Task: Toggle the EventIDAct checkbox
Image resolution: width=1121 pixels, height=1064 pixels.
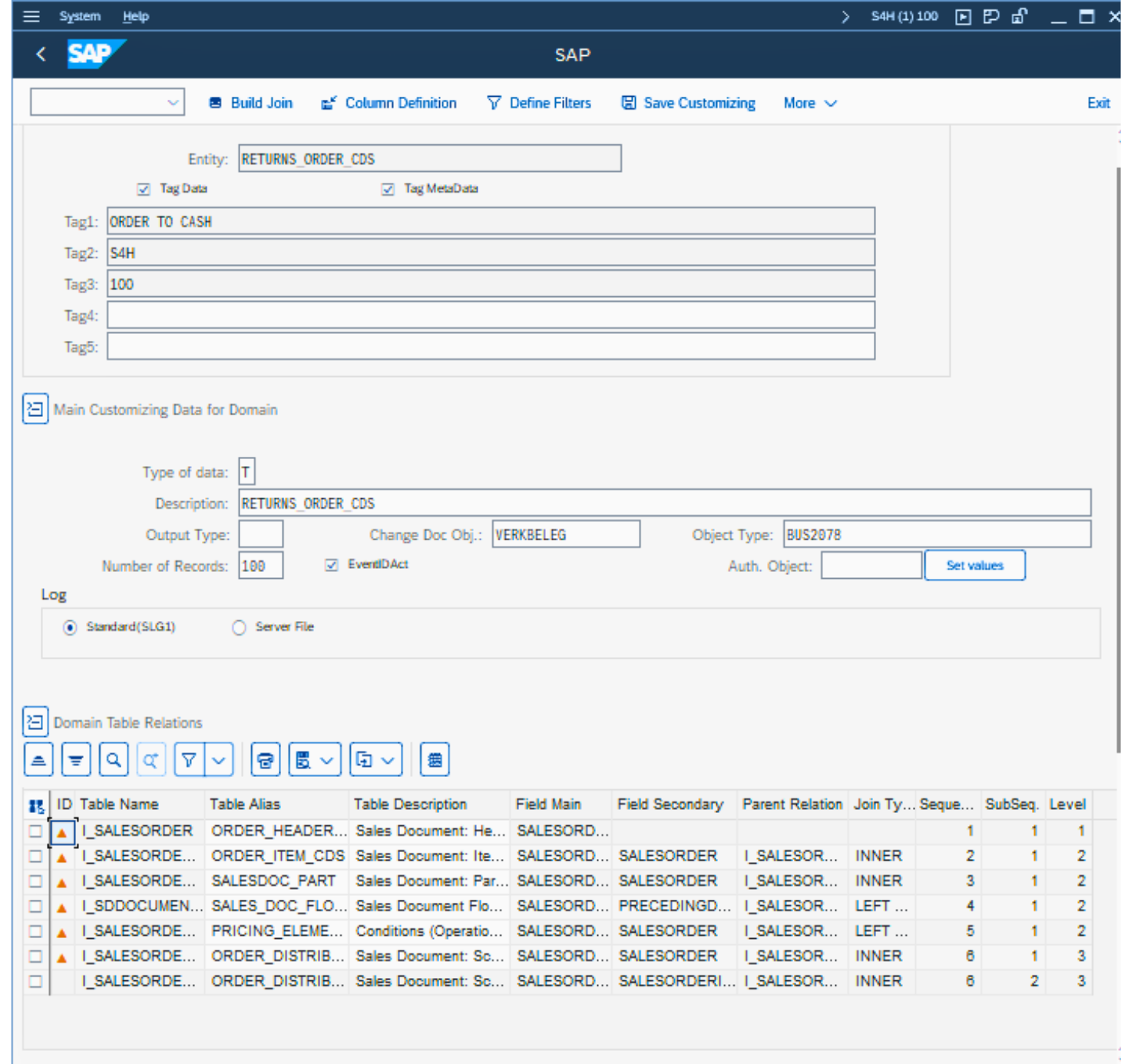Action: 332,565
